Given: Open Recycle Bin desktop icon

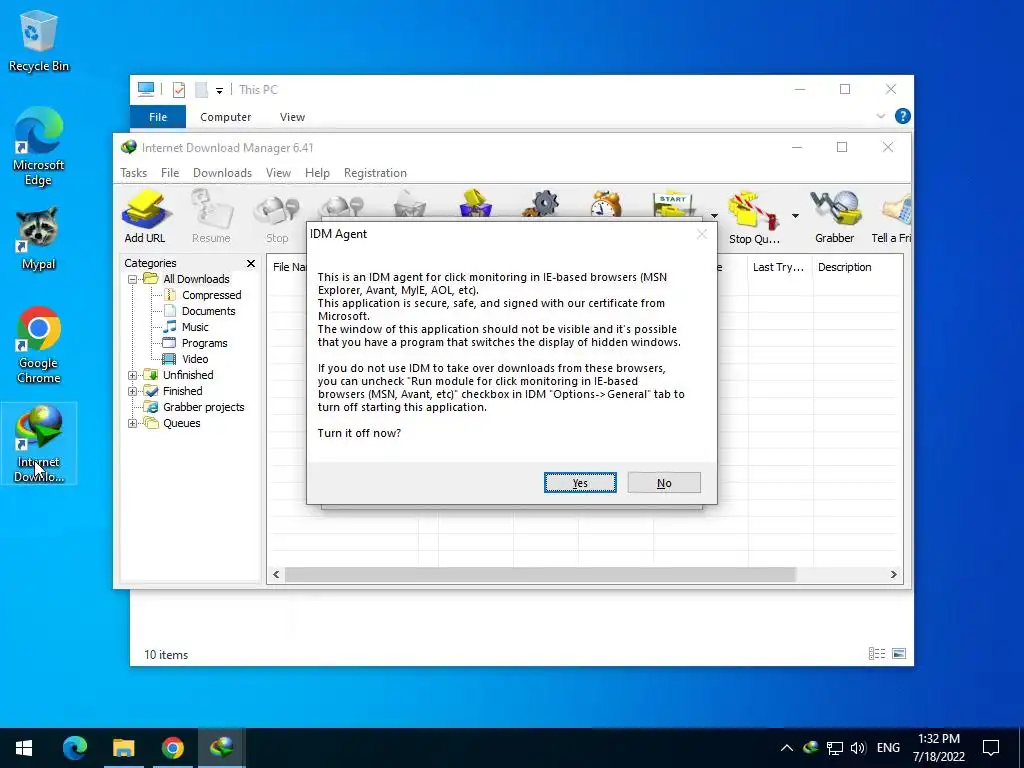Looking at the screenshot, I should [38, 41].
